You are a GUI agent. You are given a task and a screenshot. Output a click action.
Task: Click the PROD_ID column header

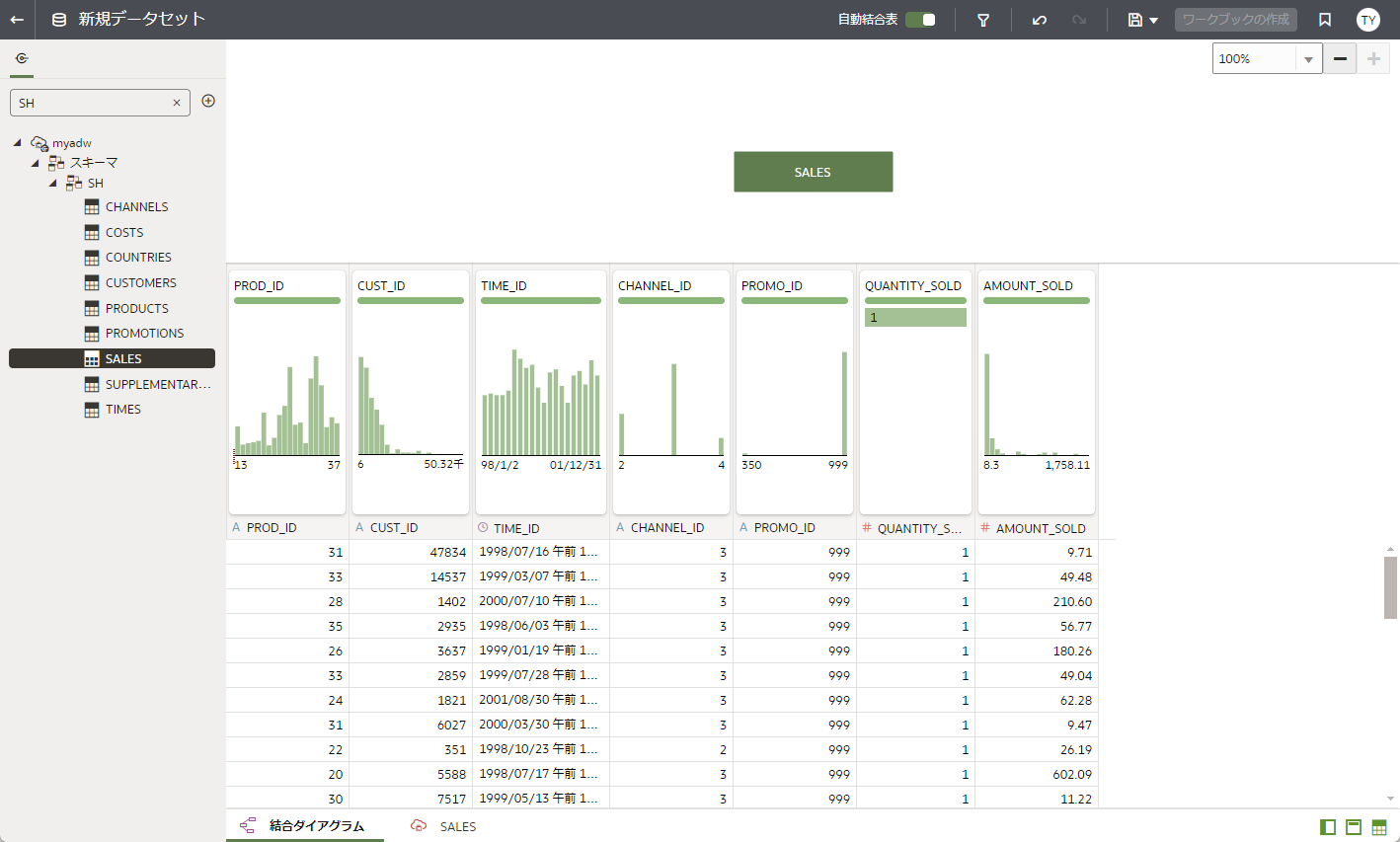287,528
